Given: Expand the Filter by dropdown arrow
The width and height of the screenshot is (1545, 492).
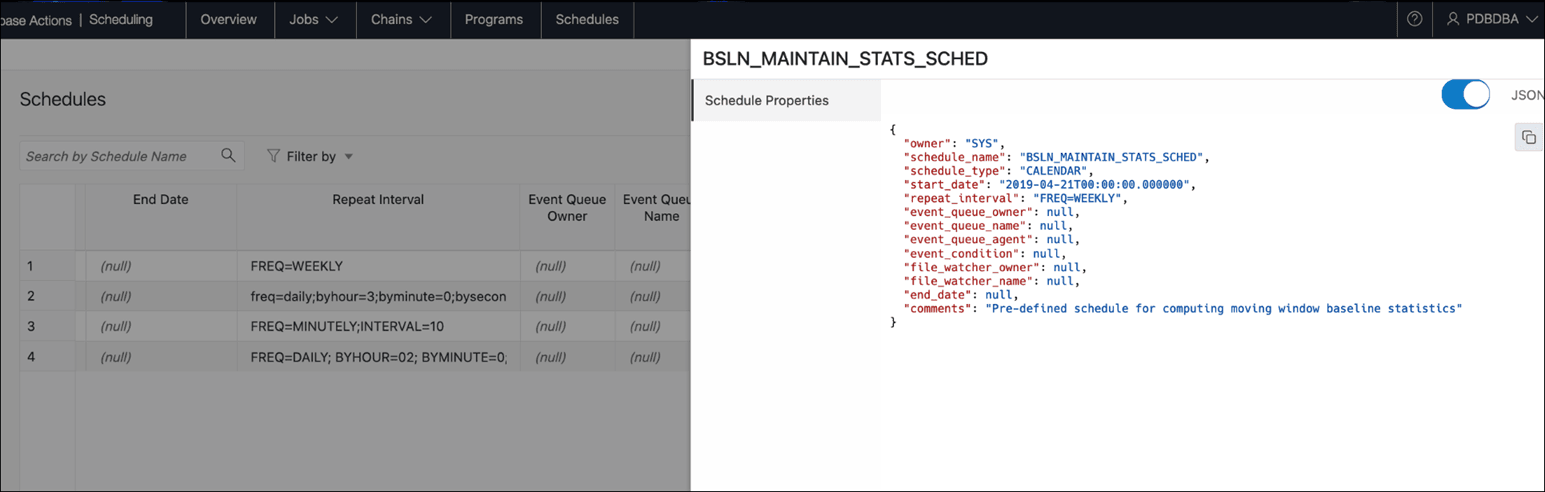Looking at the screenshot, I should [x=349, y=157].
